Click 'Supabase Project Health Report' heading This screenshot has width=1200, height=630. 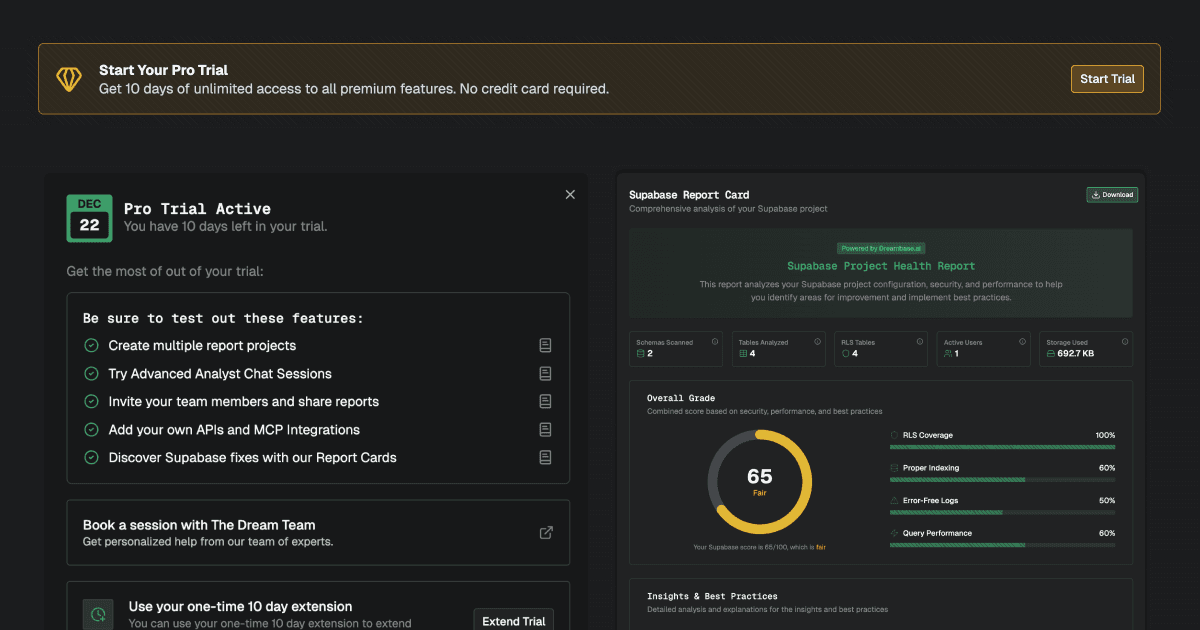pyautogui.click(x=881, y=266)
